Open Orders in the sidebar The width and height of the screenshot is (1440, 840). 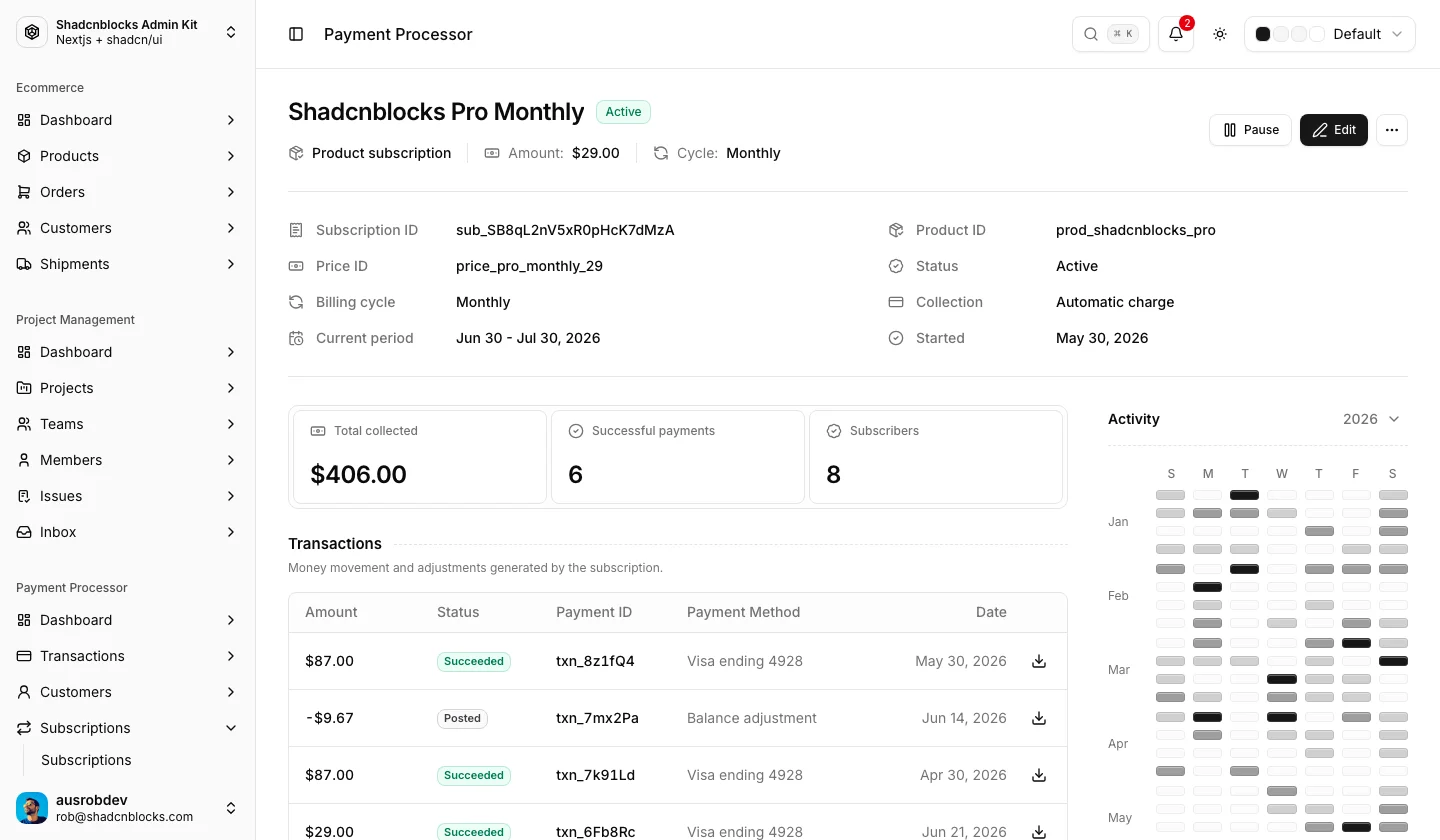click(x=128, y=192)
